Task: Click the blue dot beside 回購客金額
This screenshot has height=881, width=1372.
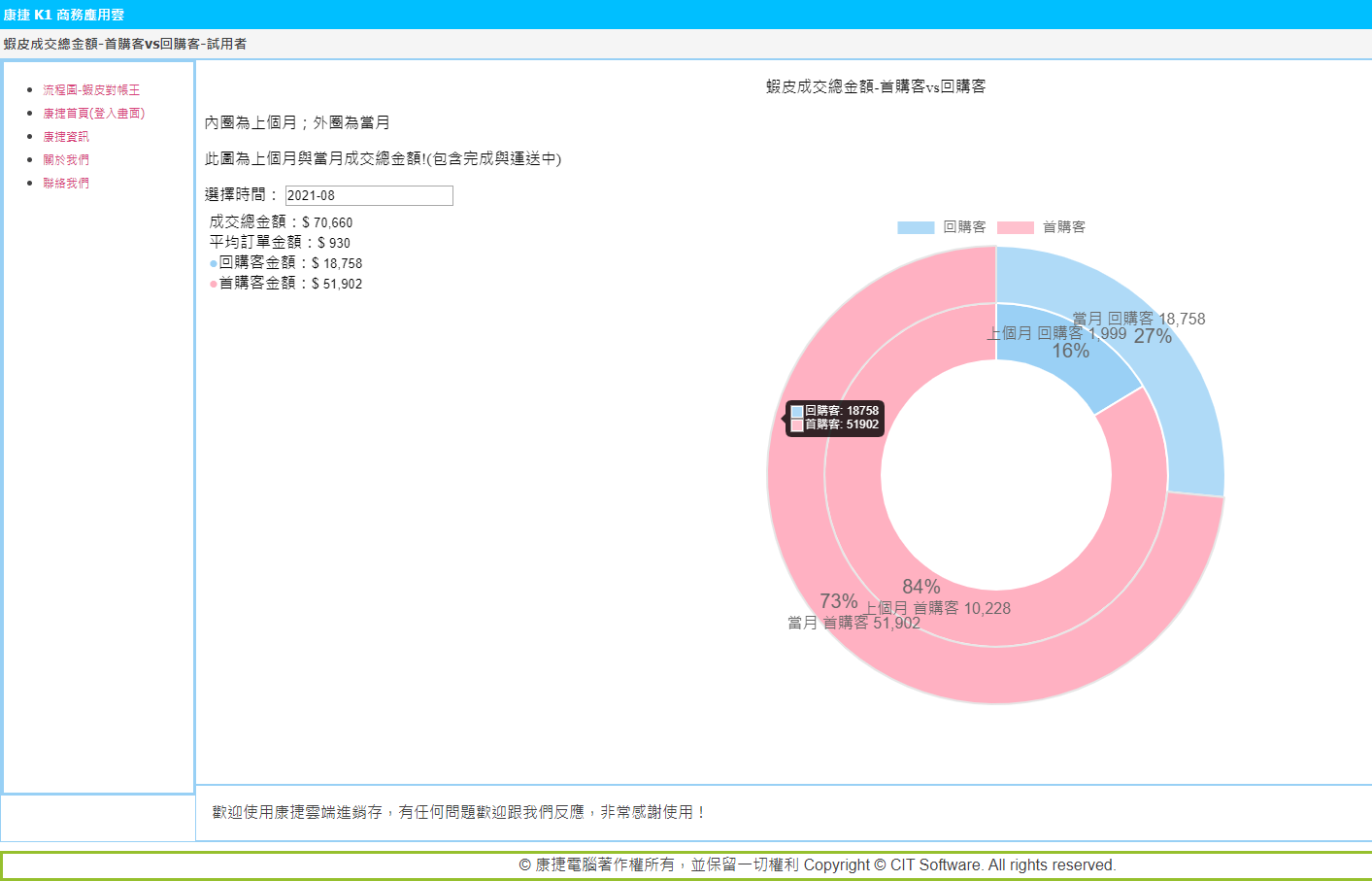Action: [x=214, y=263]
